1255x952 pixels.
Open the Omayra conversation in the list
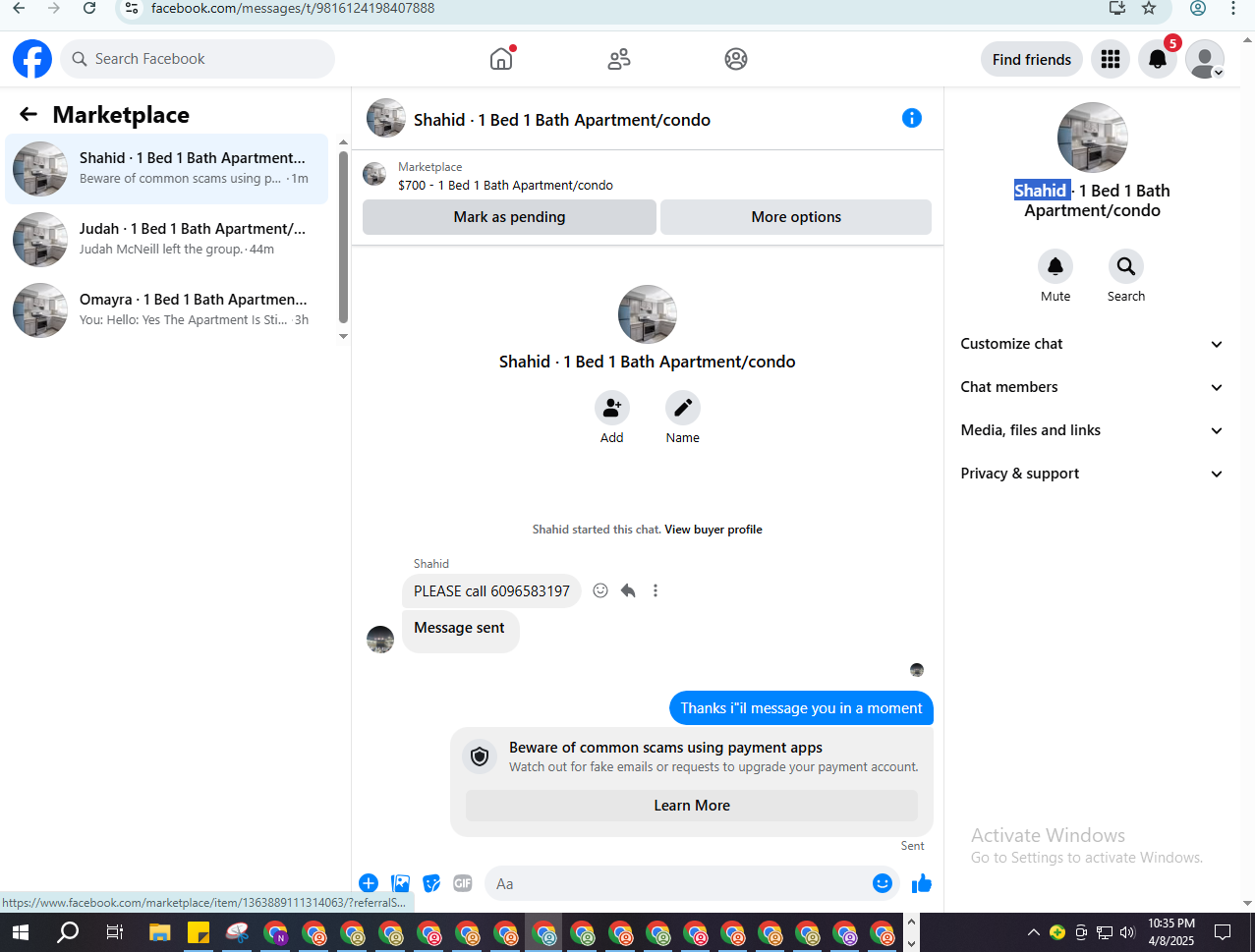167,310
